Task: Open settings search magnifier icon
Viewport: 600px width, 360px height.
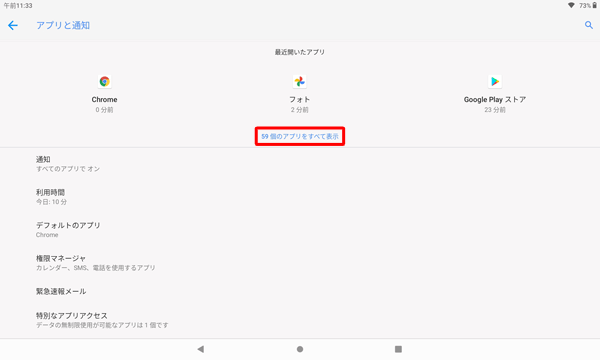Action: [589, 25]
